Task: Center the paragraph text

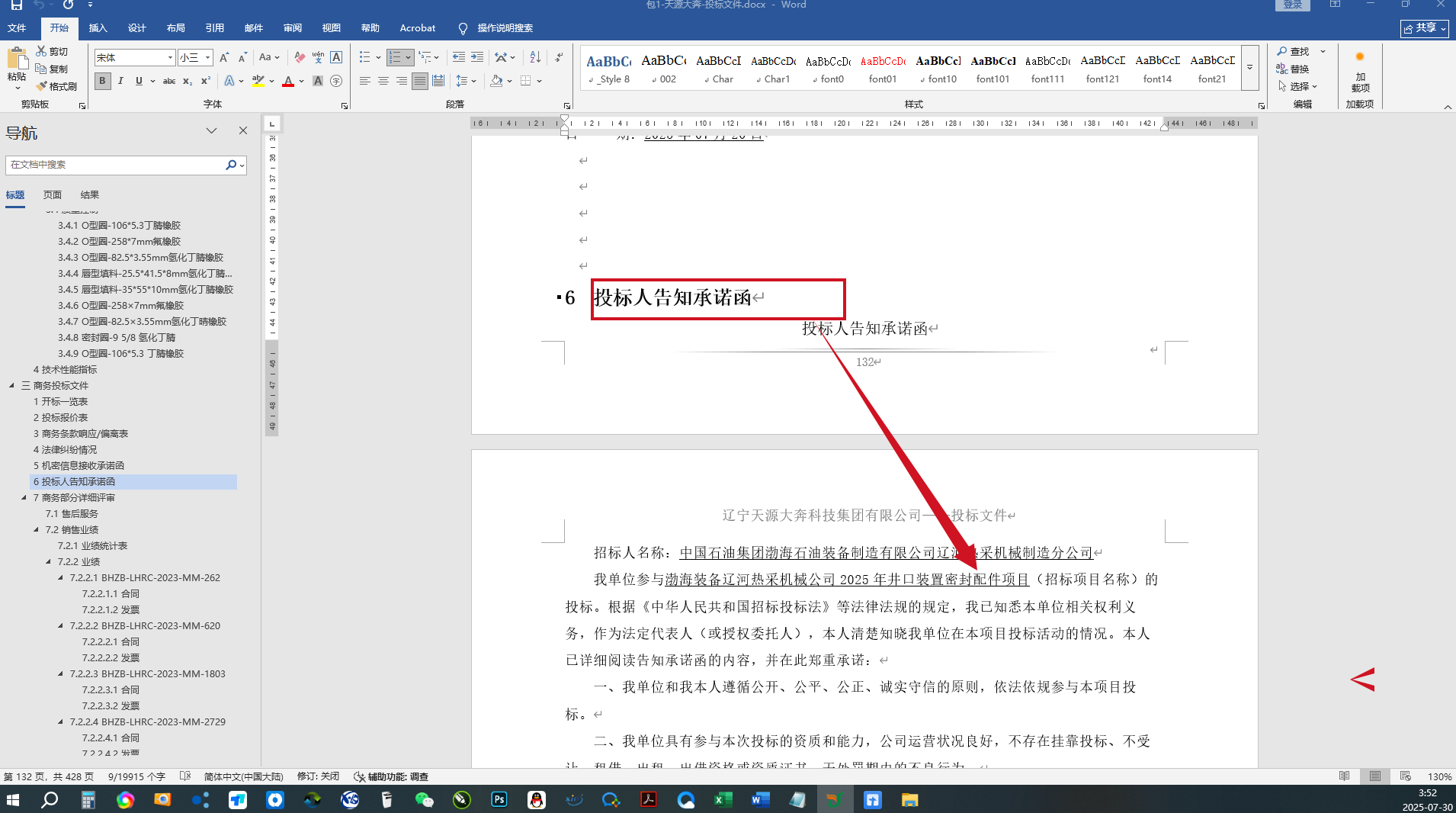Action: click(383, 81)
